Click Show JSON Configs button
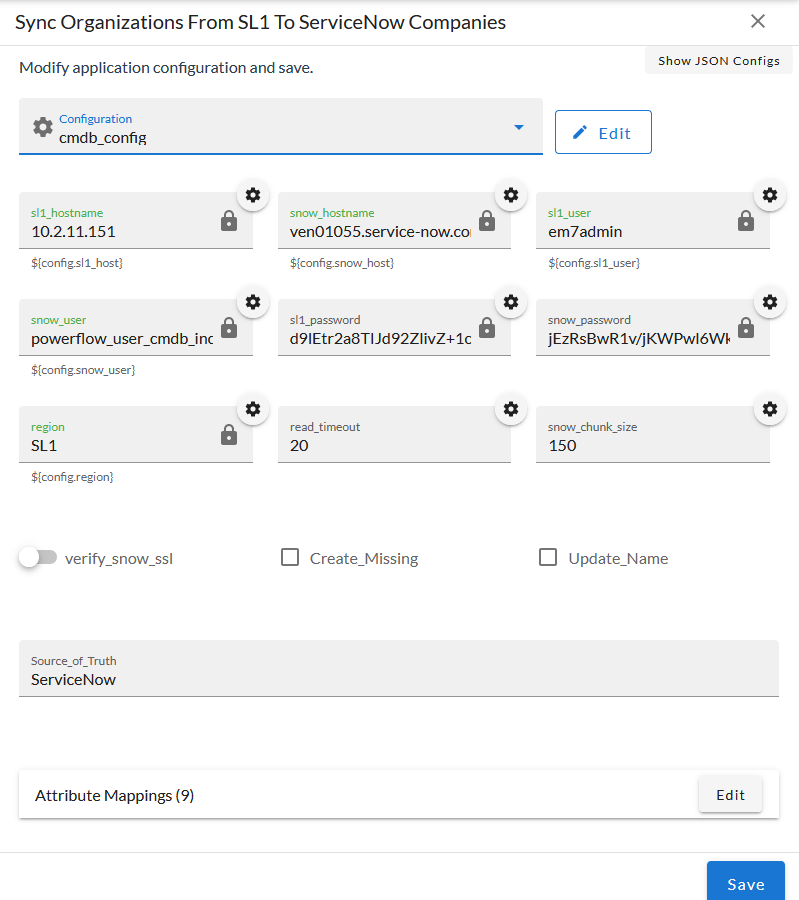Viewport: 799px width, 900px height. click(x=719, y=61)
